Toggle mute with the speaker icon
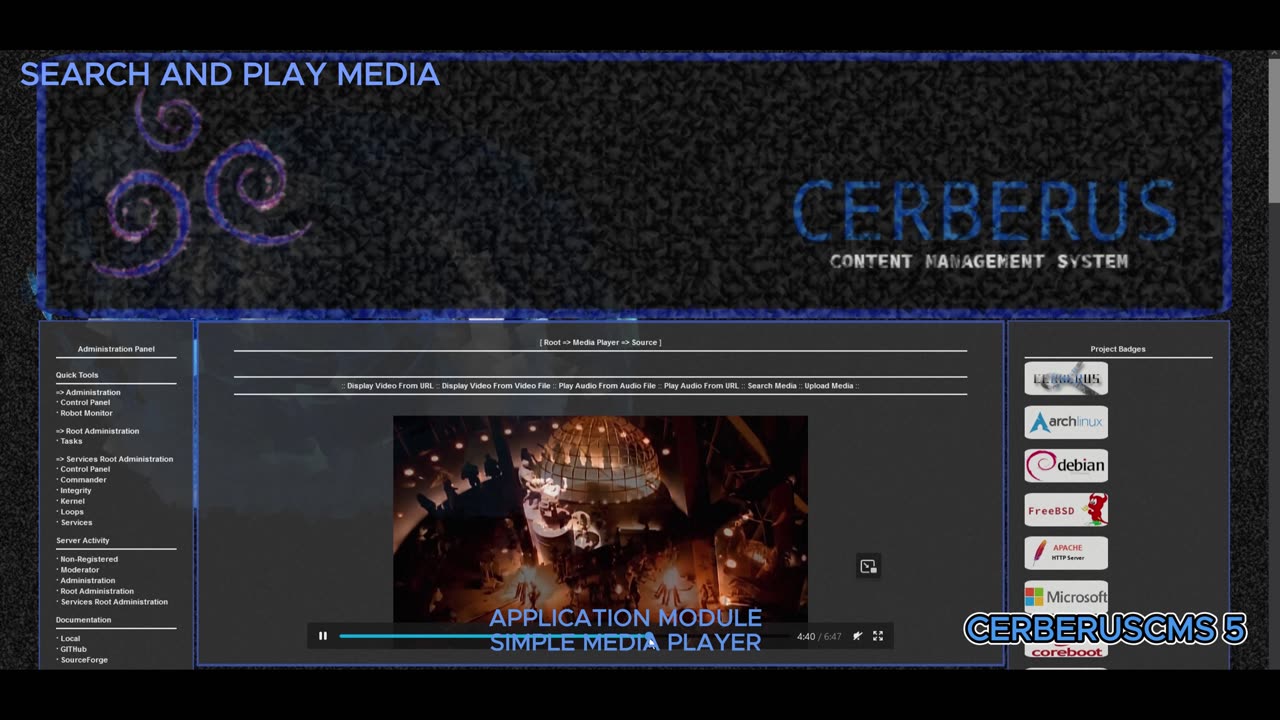 pyautogui.click(x=857, y=636)
